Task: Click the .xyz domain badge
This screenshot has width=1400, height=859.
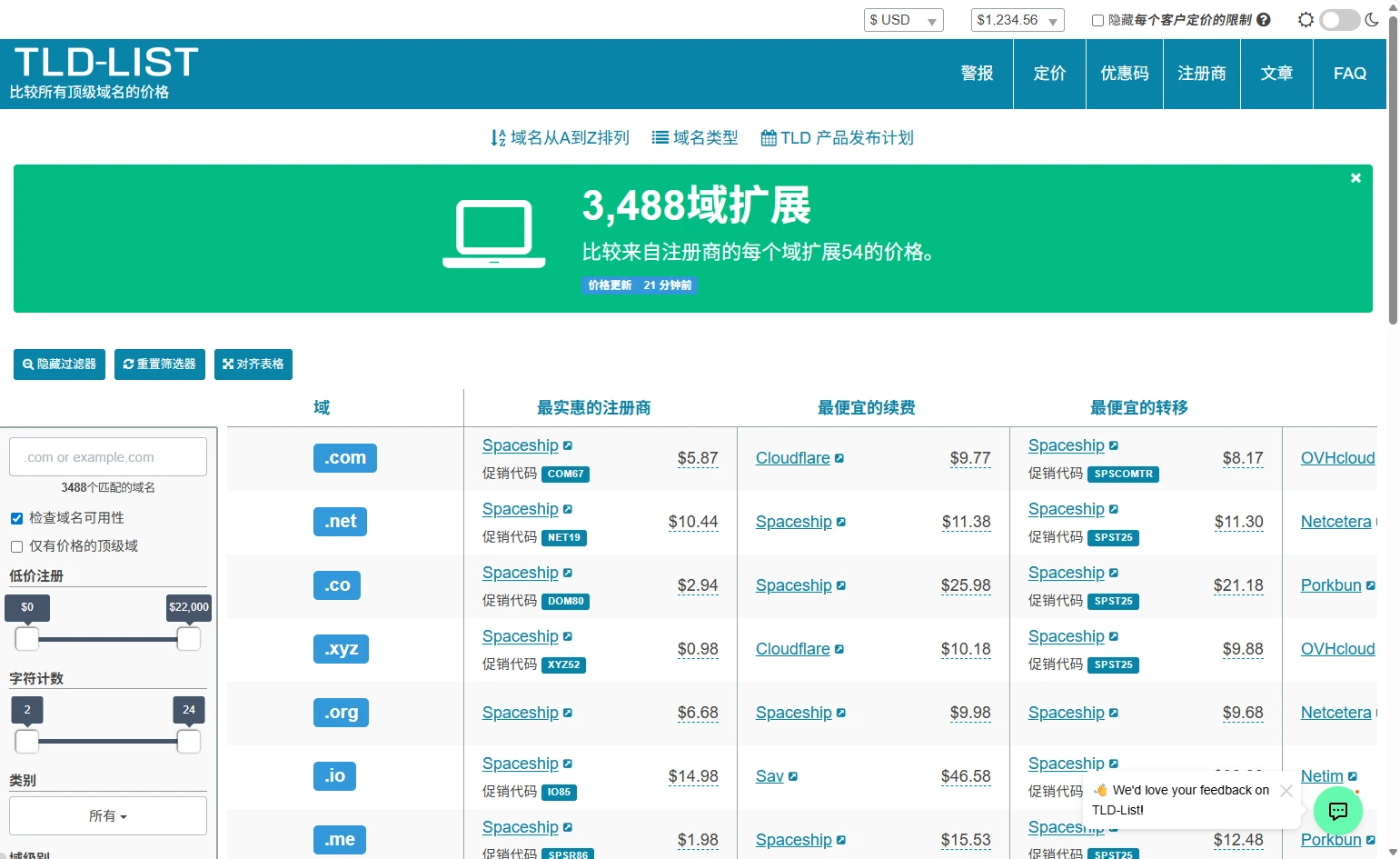Action: pyautogui.click(x=342, y=649)
